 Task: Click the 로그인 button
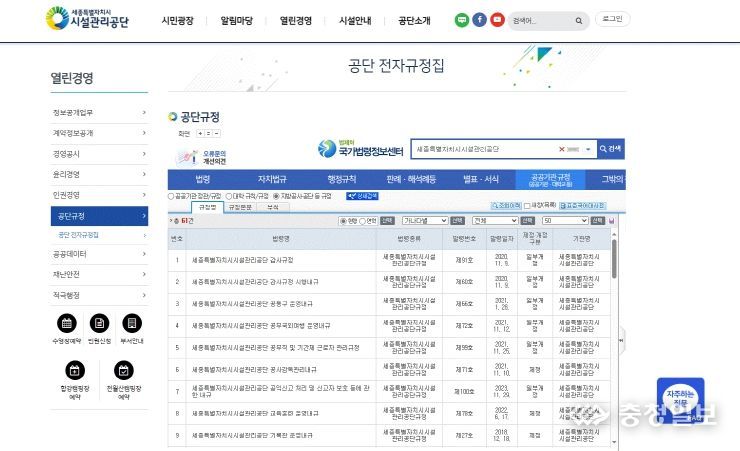pos(612,19)
